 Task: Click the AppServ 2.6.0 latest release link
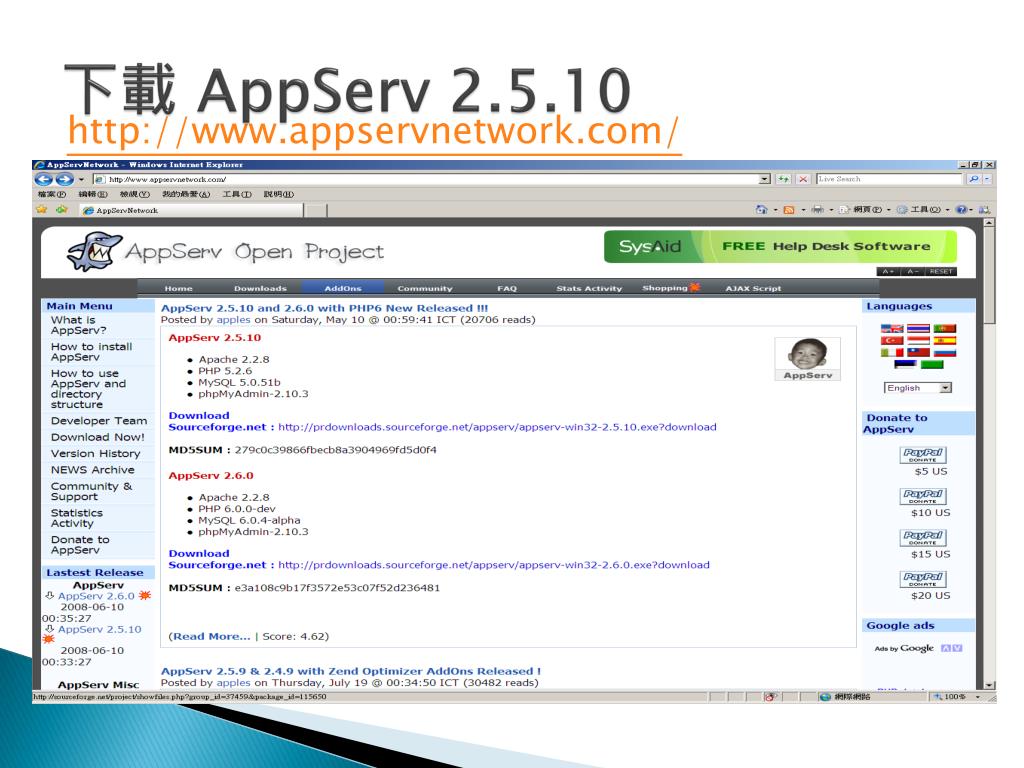pos(96,596)
